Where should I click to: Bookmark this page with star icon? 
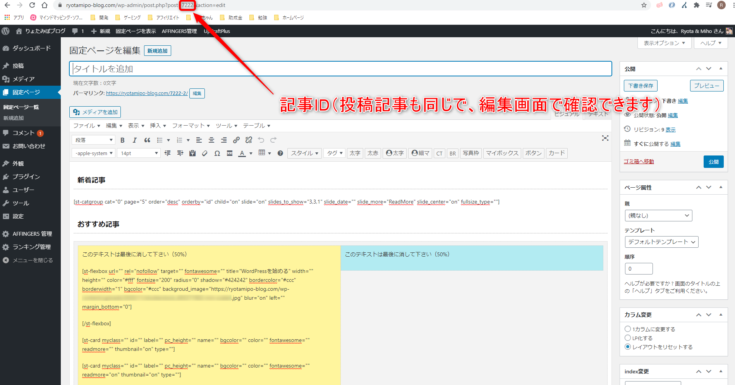coord(644,5)
